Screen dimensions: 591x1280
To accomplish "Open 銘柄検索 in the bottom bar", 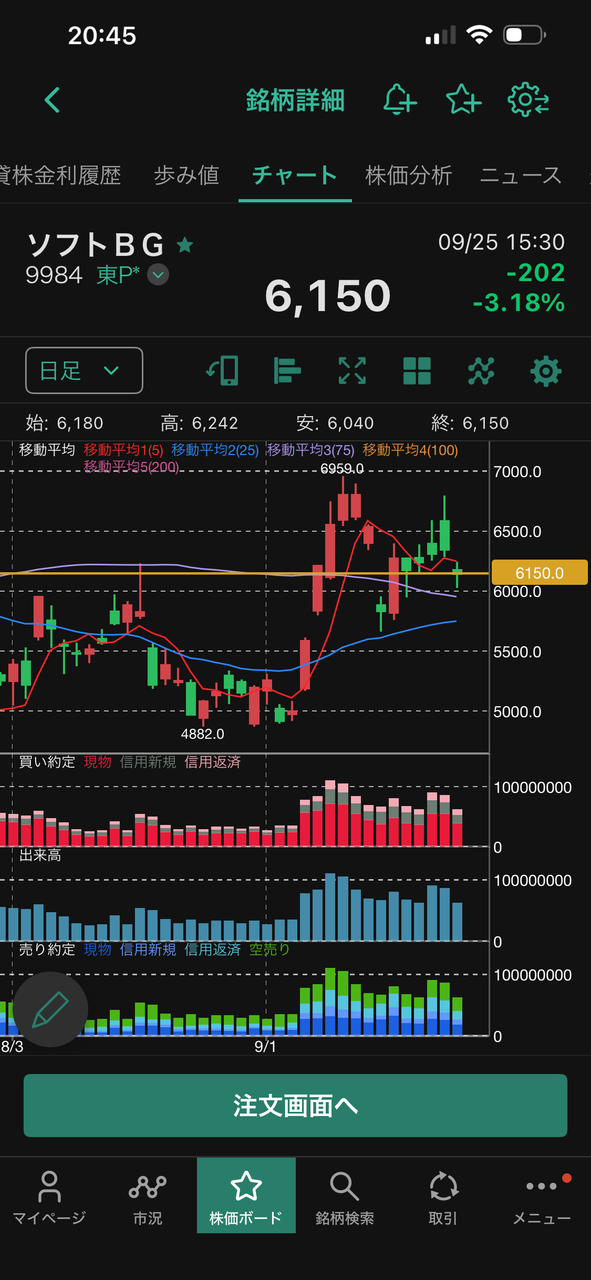I will [x=344, y=1195].
